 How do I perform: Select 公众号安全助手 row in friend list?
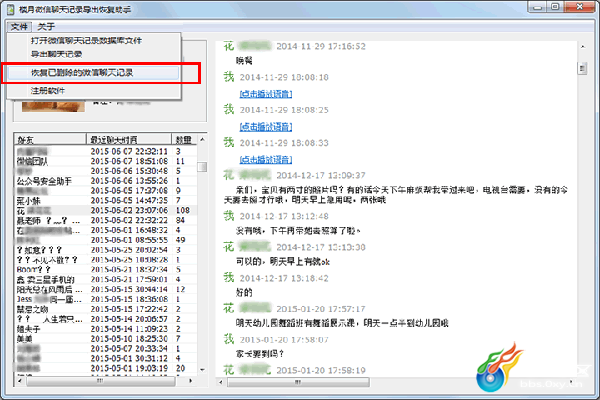(x=106, y=181)
